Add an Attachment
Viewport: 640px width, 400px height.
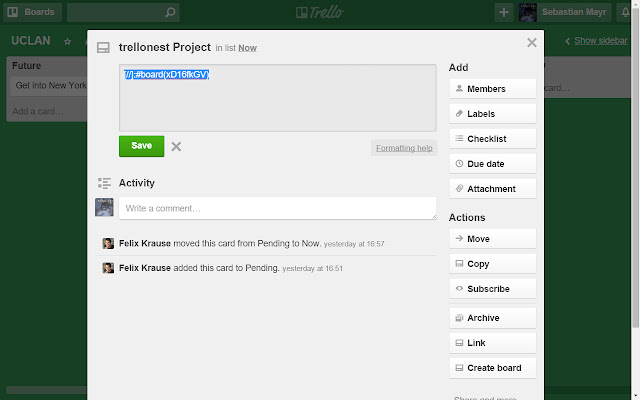pyautogui.click(x=493, y=189)
